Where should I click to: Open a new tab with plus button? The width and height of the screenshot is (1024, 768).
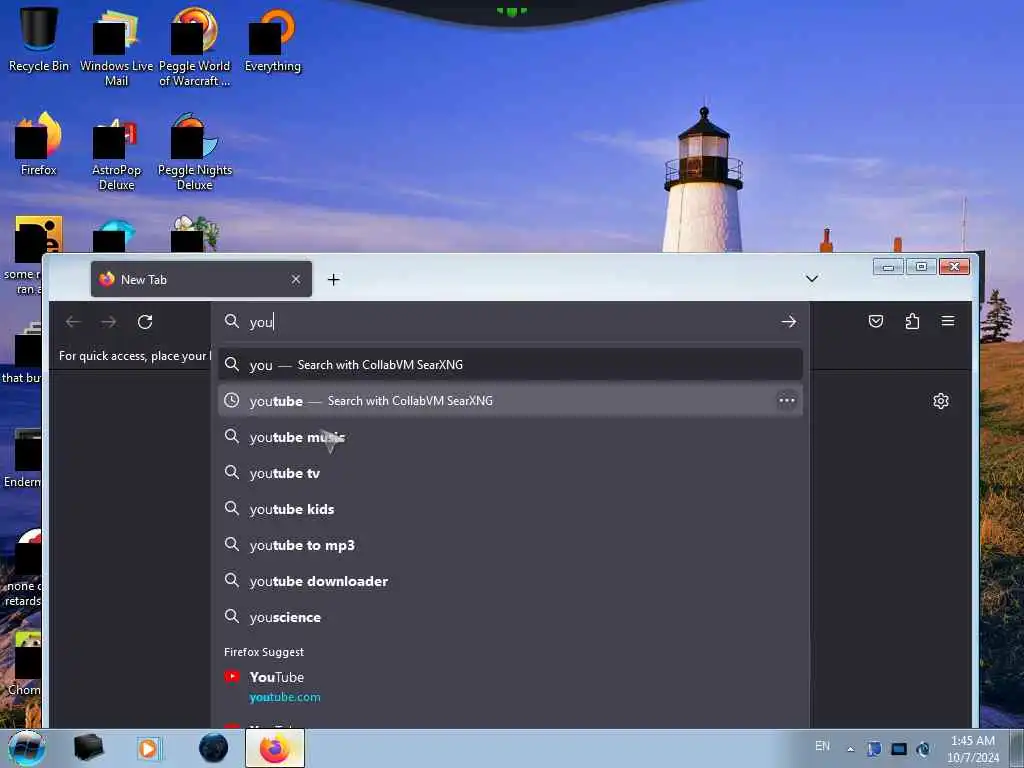point(334,280)
